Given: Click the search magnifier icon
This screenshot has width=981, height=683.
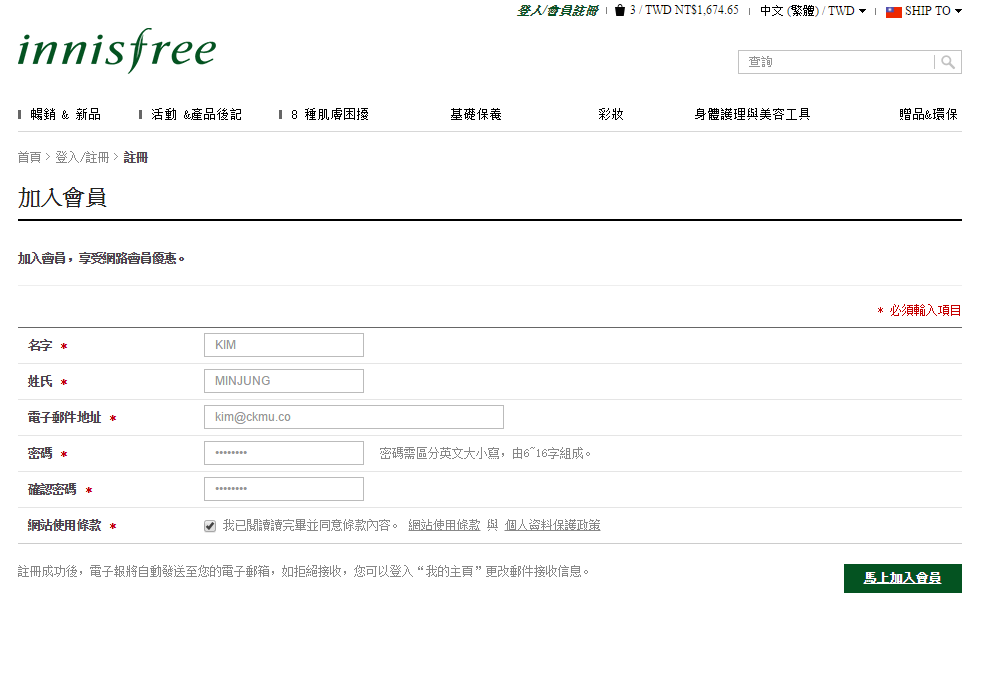Looking at the screenshot, I should 948,62.
